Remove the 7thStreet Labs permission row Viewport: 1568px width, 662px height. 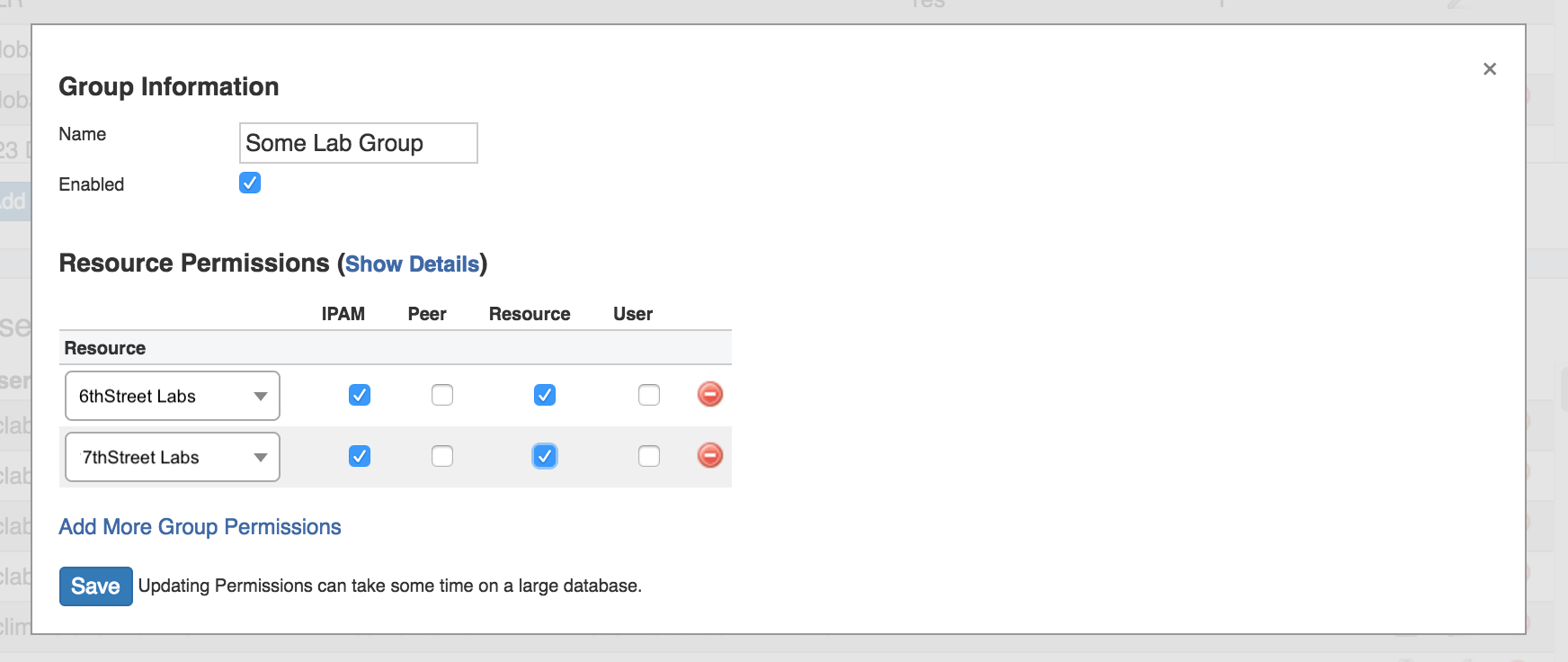(709, 455)
